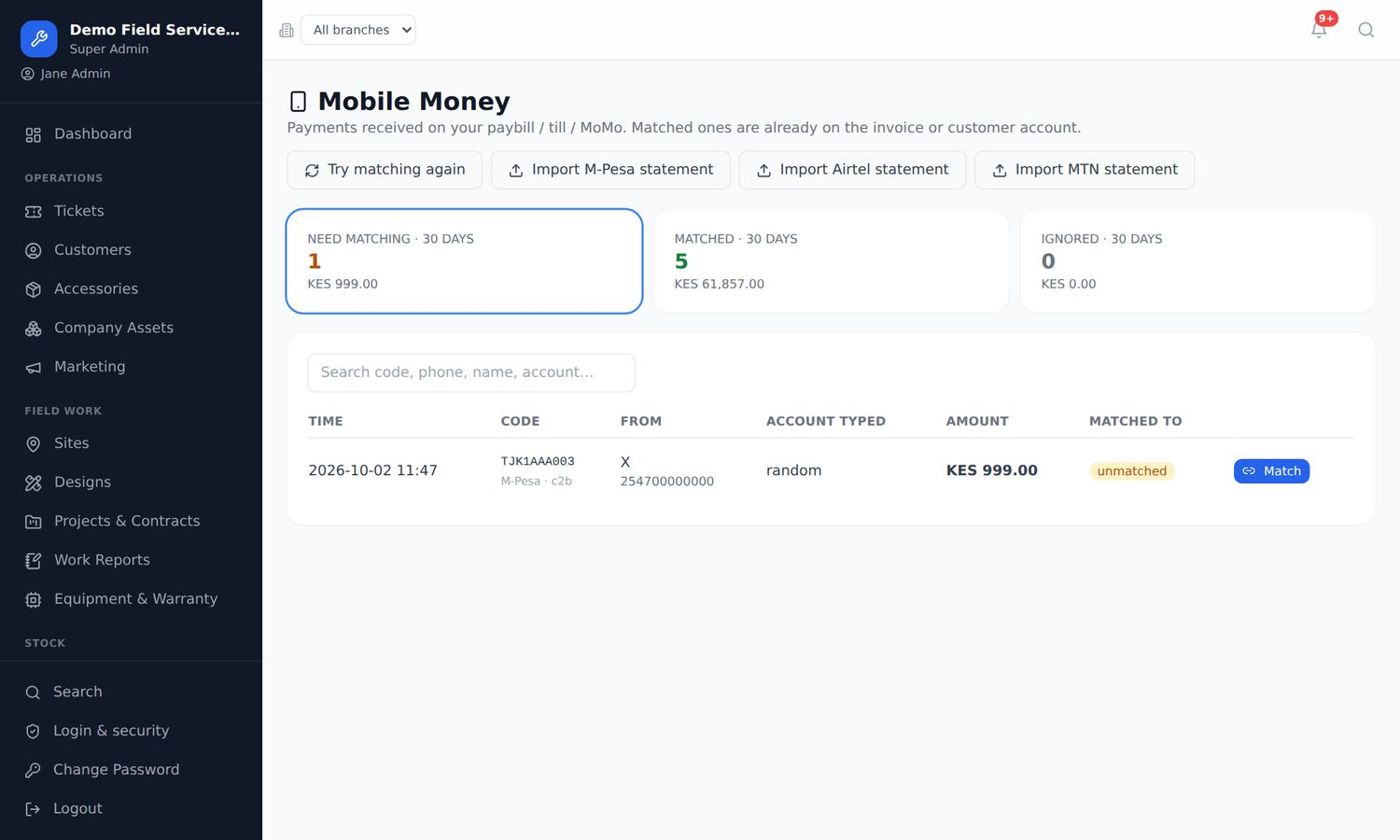The width and height of the screenshot is (1400, 840).
Task: Click the blue Match button
Action: pos(1271,471)
